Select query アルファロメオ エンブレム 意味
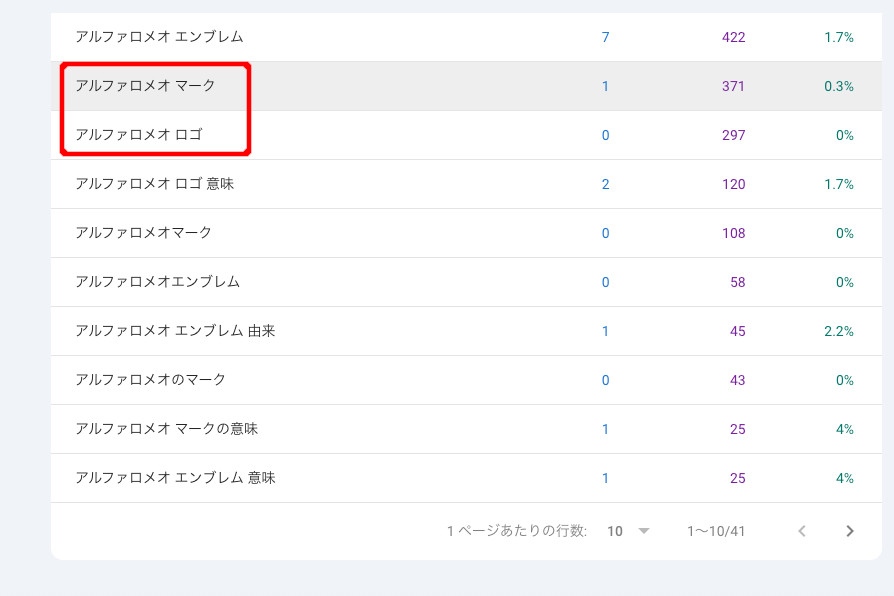The width and height of the screenshot is (894, 596). (x=176, y=479)
